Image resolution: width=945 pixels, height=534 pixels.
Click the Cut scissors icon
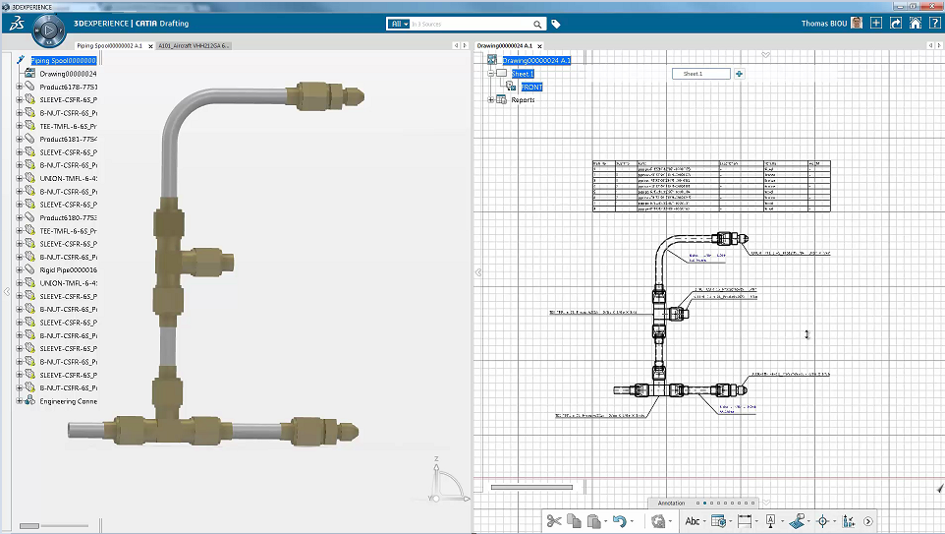point(553,521)
